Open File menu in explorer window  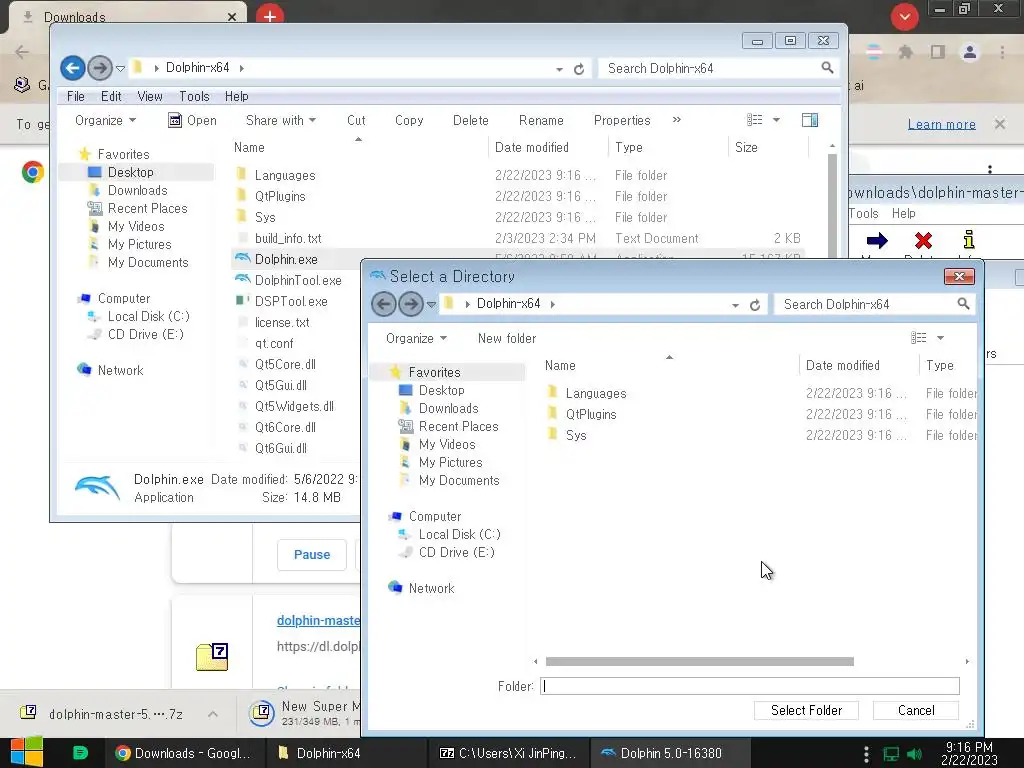tap(76, 96)
